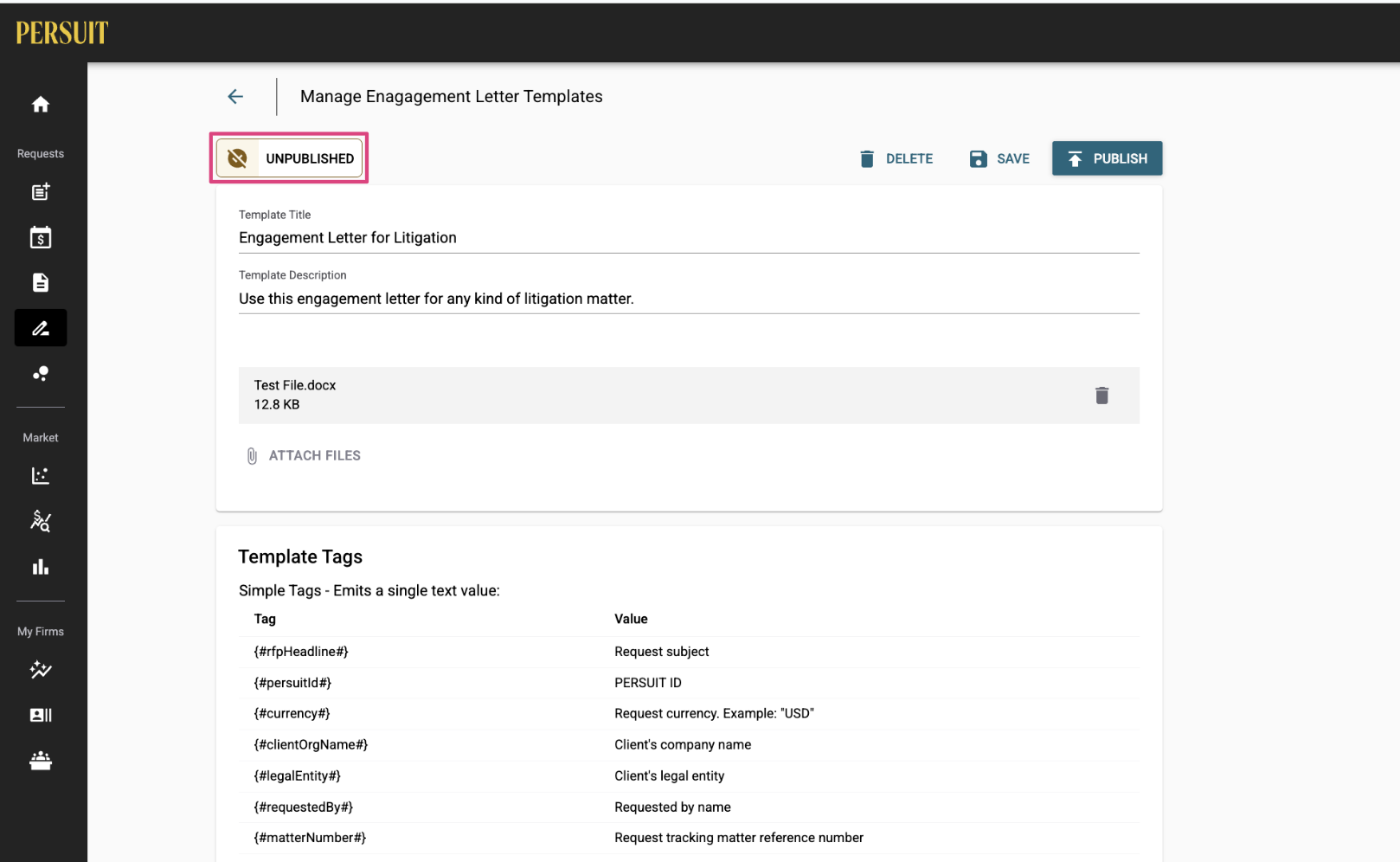The image size is (1400, 862).
Task: Open the group people icon at sidebar bottom
Action: coord(41,761)
